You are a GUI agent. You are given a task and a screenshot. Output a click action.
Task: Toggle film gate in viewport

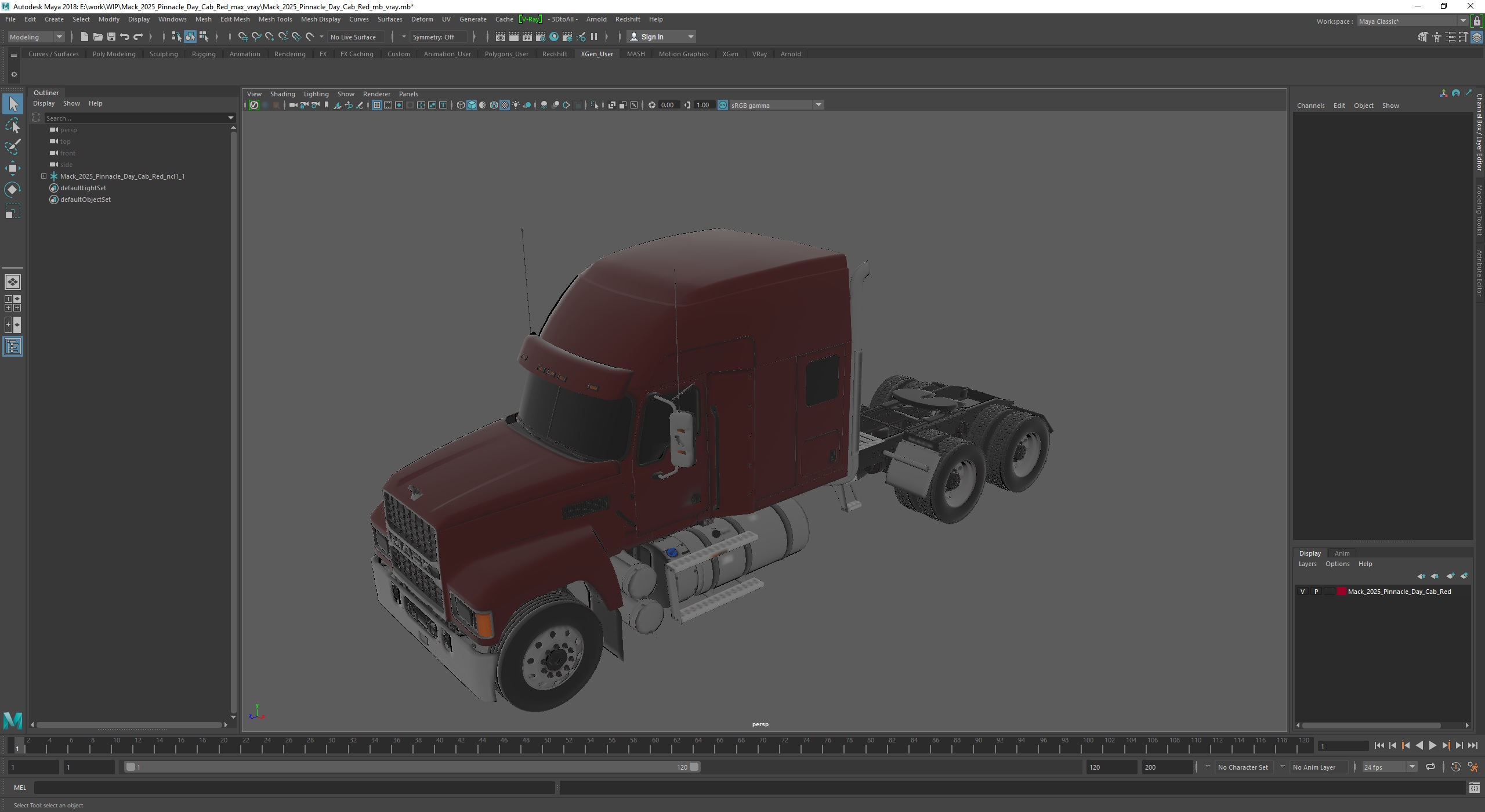pyautogui.click(x=387, y=105)
